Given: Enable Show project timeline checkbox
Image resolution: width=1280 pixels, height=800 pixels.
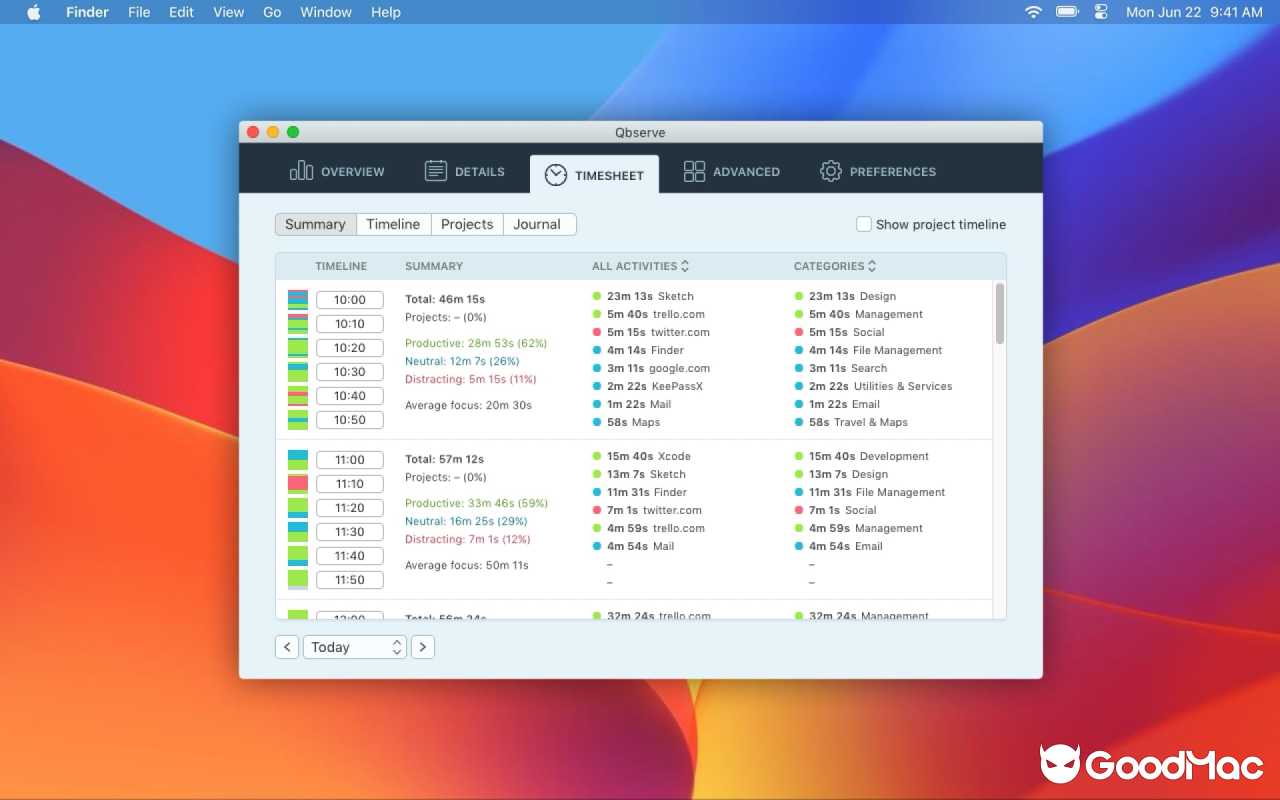Looking at the screenshot, I should coord(864,224).
